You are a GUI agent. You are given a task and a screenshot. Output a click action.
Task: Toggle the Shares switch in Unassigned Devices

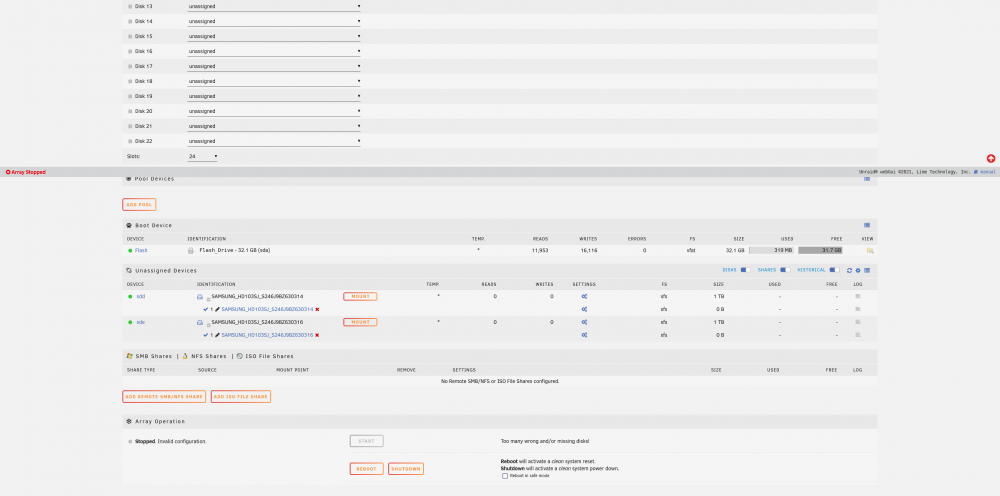click(x=785, y=270)
